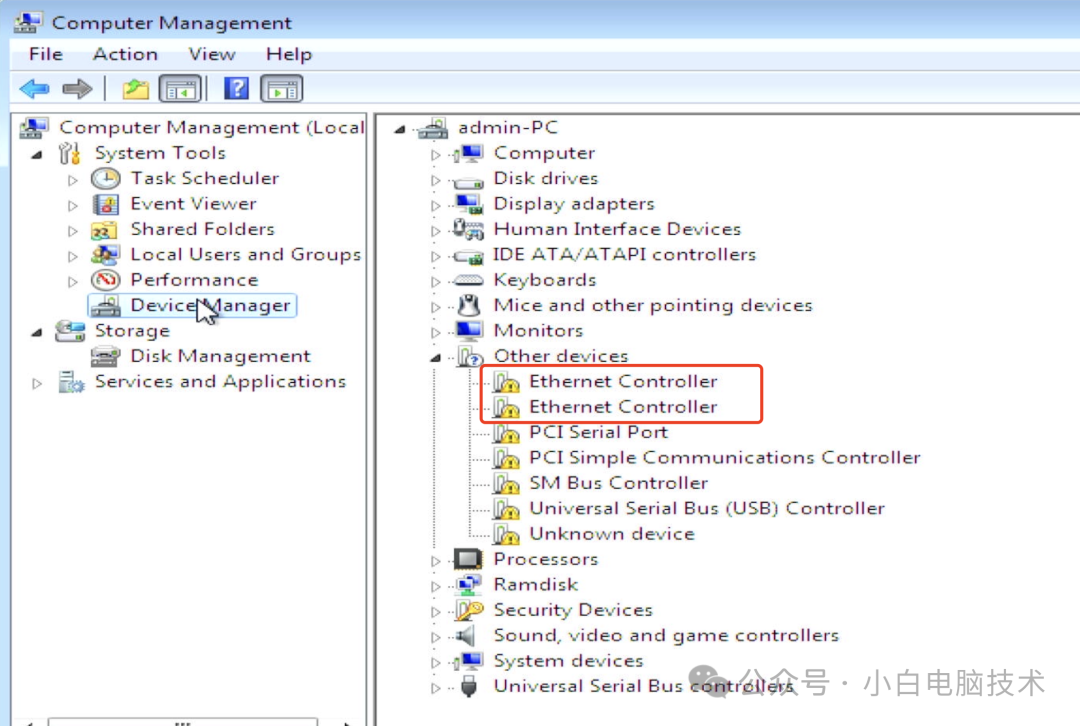Screen dimensions: 1080x726
Task: Select the Computer category label
Action: point(544,153)
